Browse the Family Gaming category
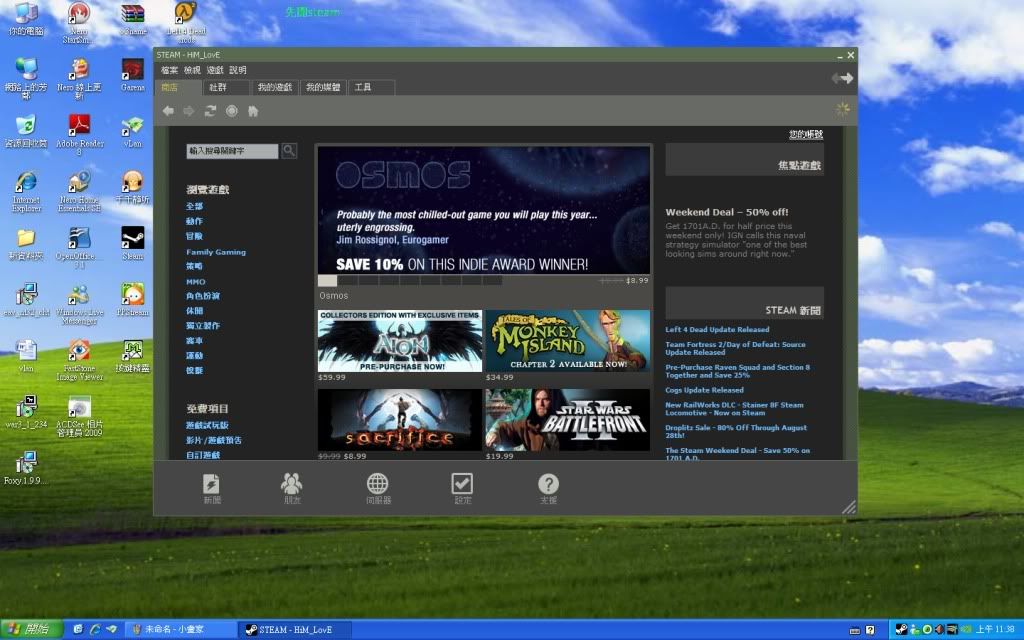The height and width of the screenshot is (640, 1024). [x=216, y=251]
